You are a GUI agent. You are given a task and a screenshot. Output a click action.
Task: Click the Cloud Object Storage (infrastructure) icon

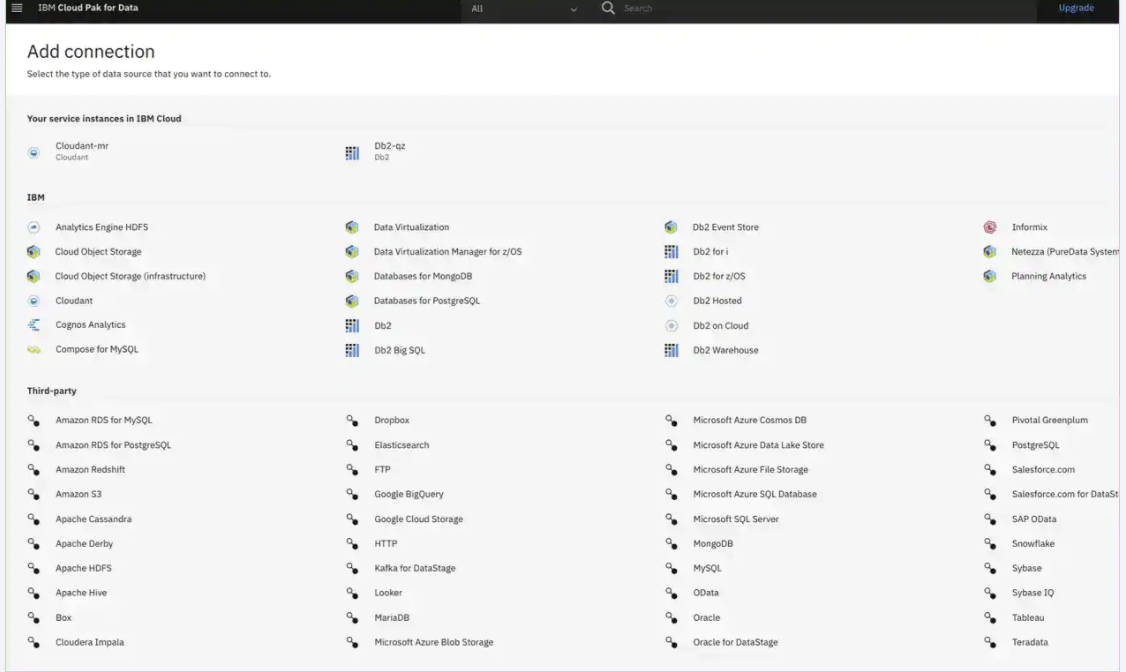[x=34, y=276]
